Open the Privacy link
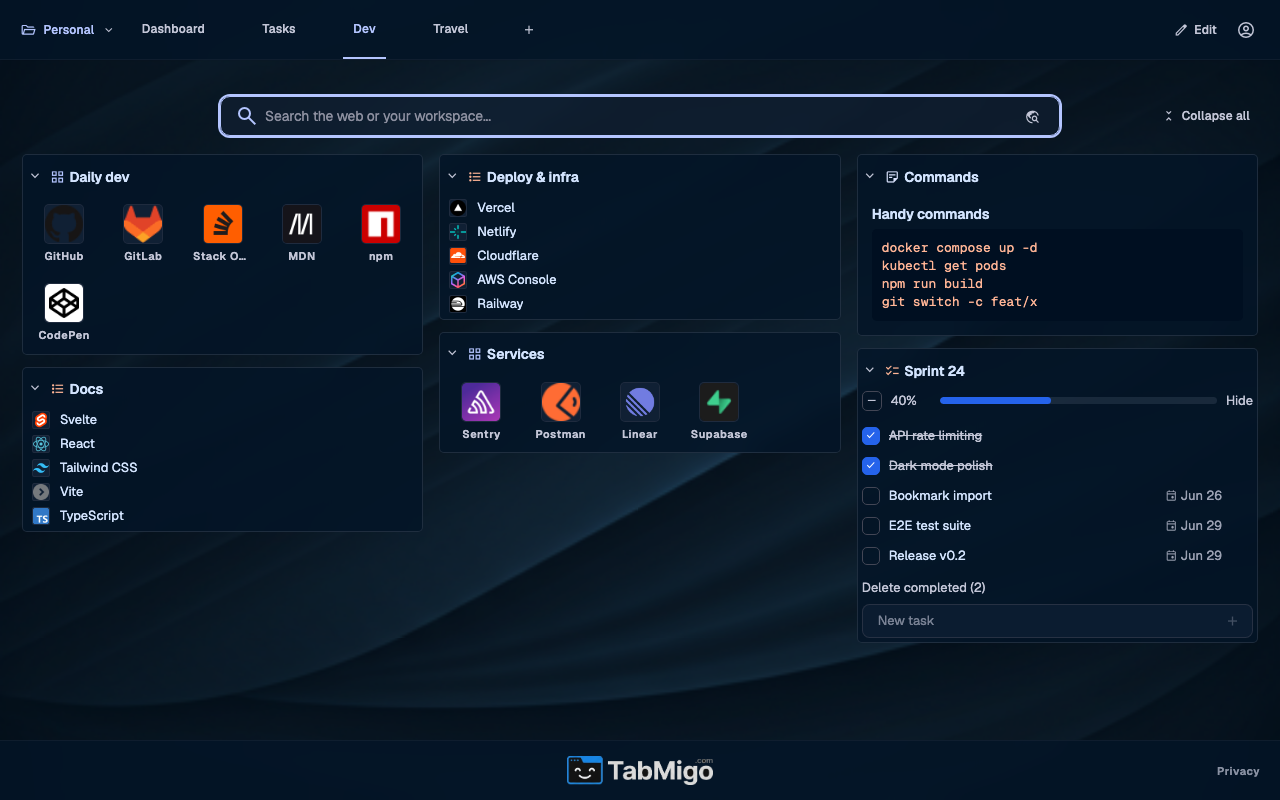The image size is (1280, 800). pyautogui.click(x=1238, y=771)
